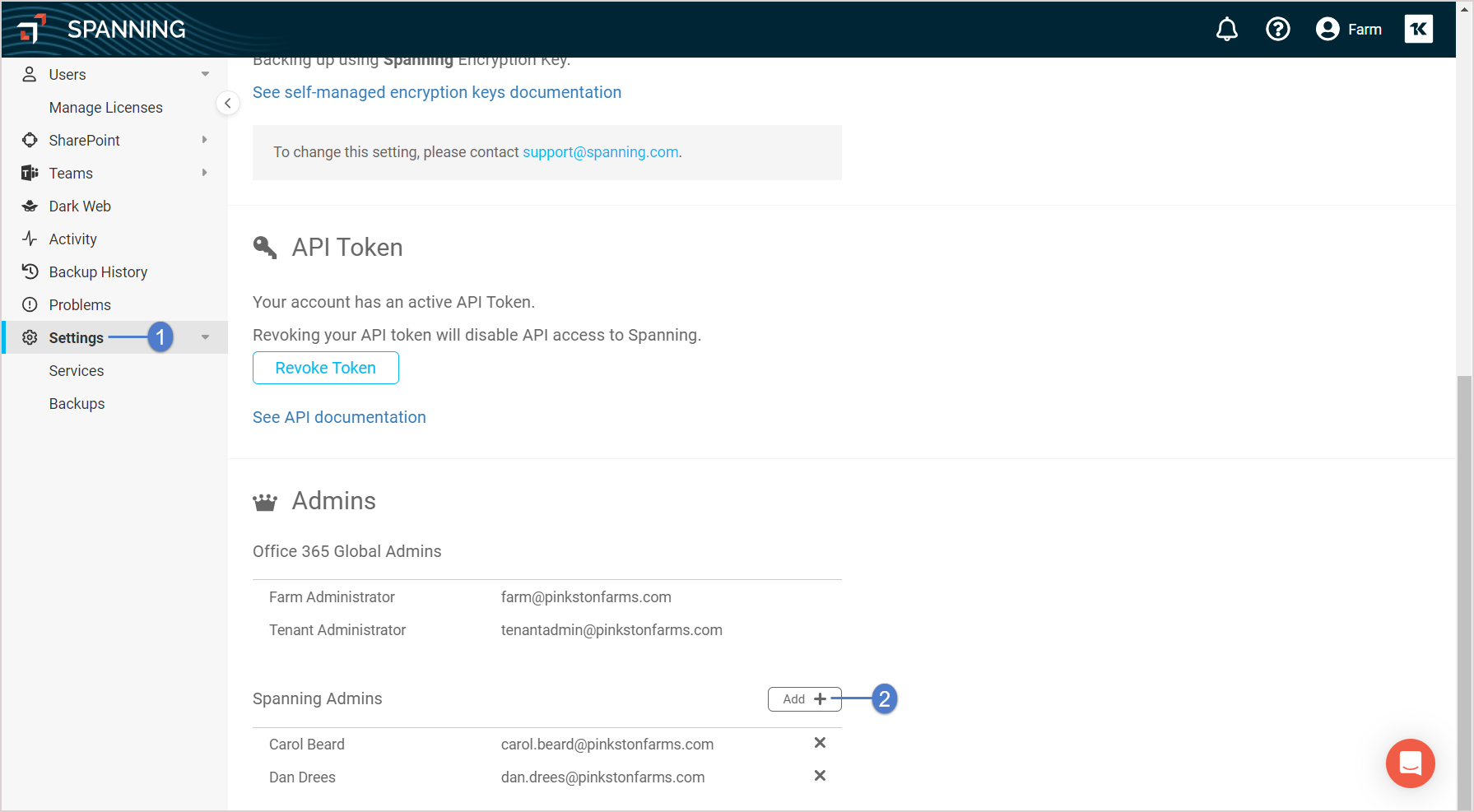Open Manage Licenses page
Image resolution: width=1474 pixels, height=812 pixels.
[x=106, y=108]
